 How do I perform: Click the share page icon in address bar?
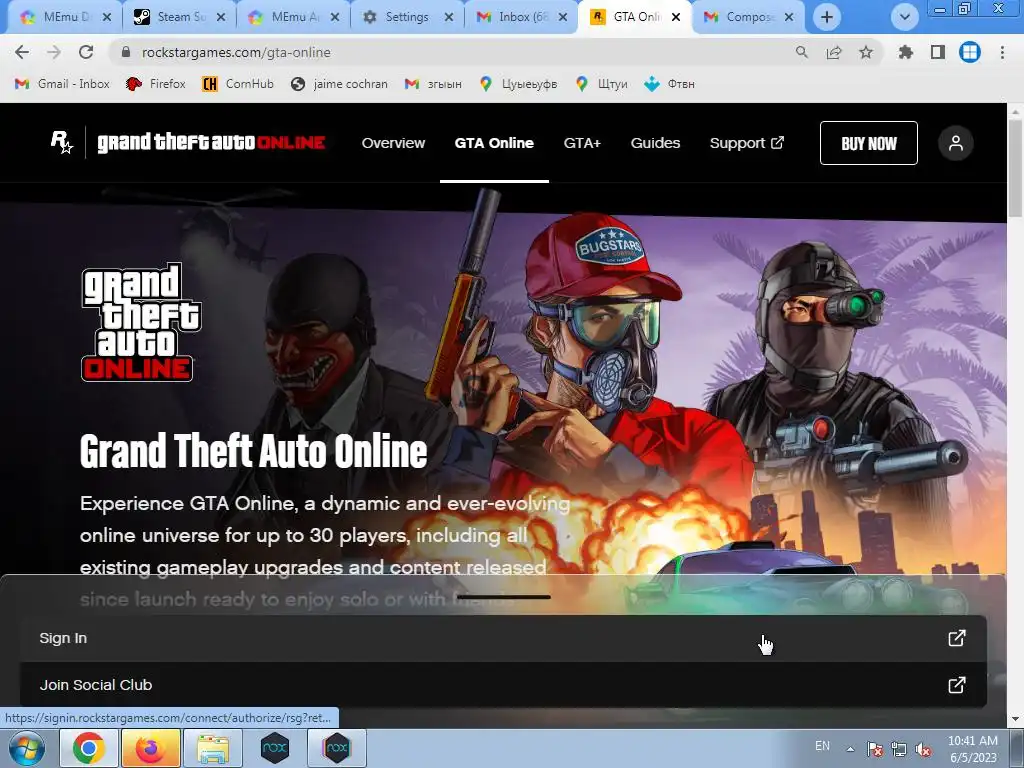(x=834, y=52)
